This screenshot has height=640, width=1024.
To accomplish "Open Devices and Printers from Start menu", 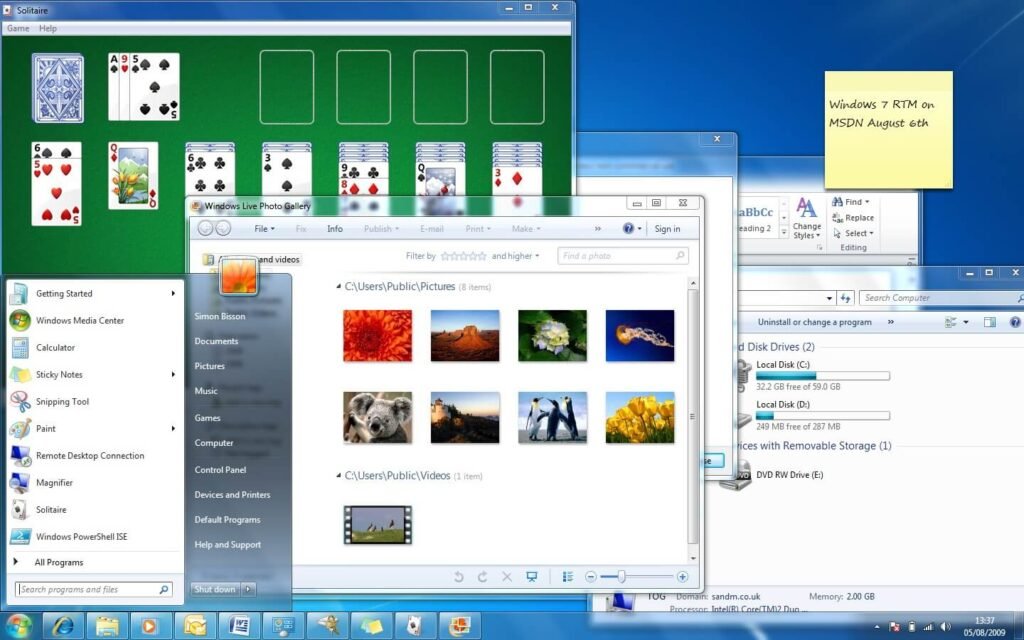I will pos(232,494).
